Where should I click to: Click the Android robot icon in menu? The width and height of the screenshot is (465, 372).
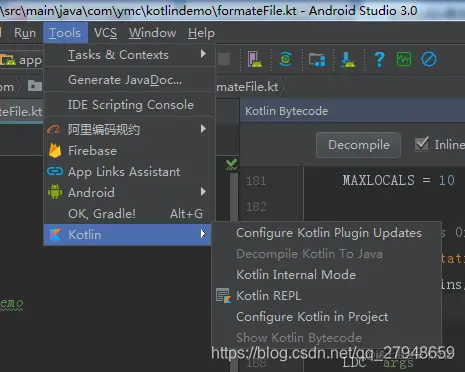55,192
